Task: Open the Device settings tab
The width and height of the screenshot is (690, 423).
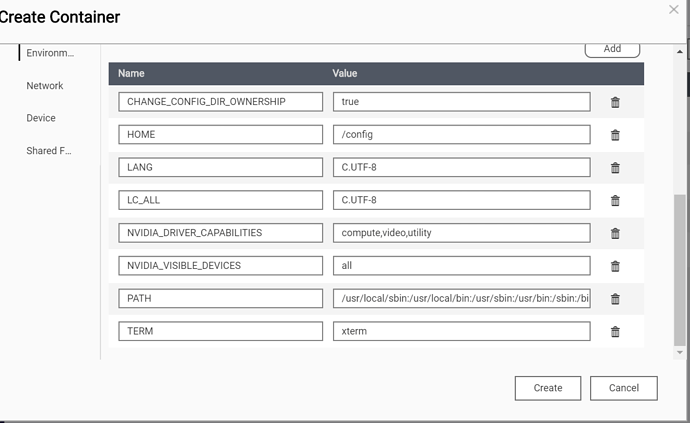Action: tap(41, 118)
